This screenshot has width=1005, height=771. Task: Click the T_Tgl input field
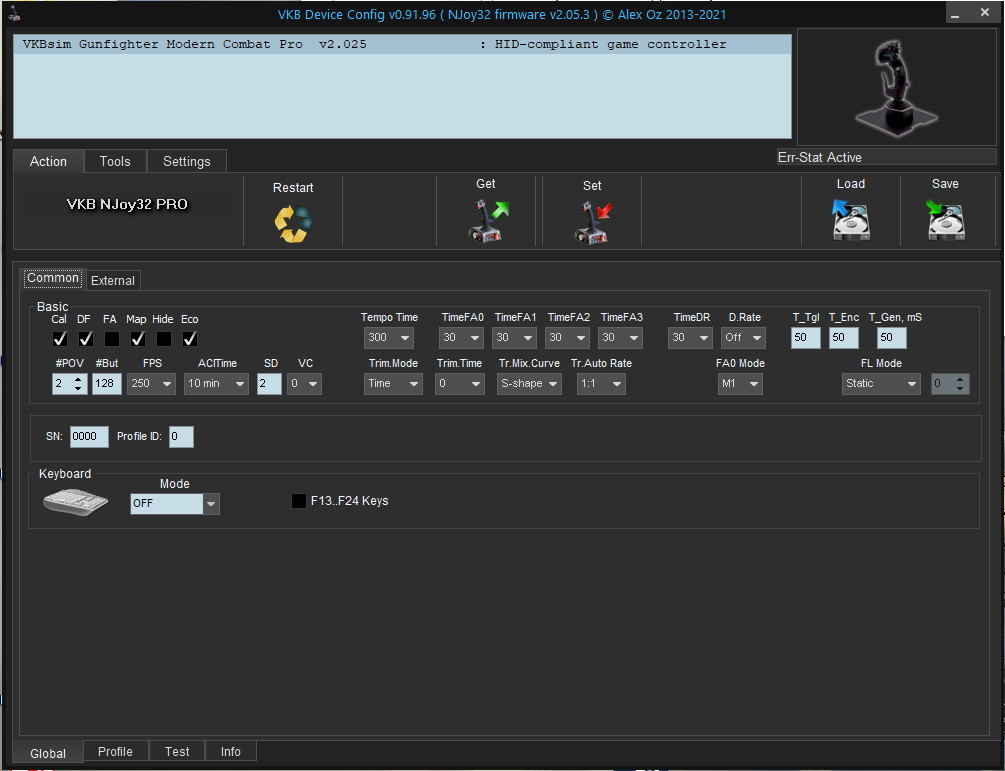(x=806, y=338)
